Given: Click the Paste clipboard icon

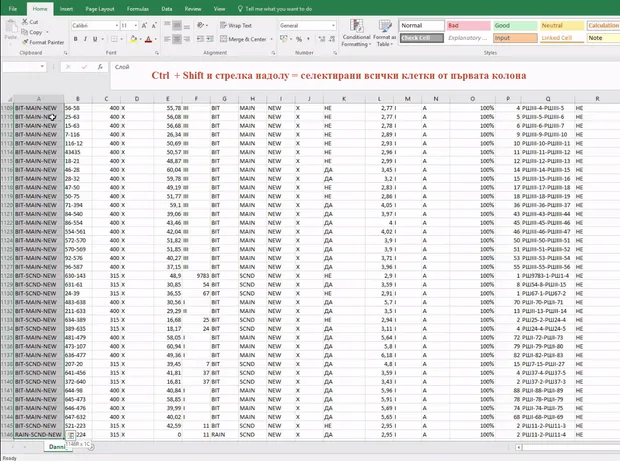Looking at the screenshot, I should tap(11, 27).
